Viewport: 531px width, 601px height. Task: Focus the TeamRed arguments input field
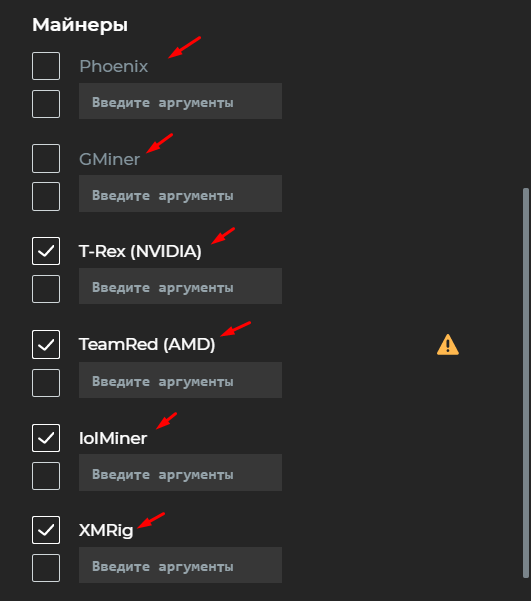click(181, 380)
